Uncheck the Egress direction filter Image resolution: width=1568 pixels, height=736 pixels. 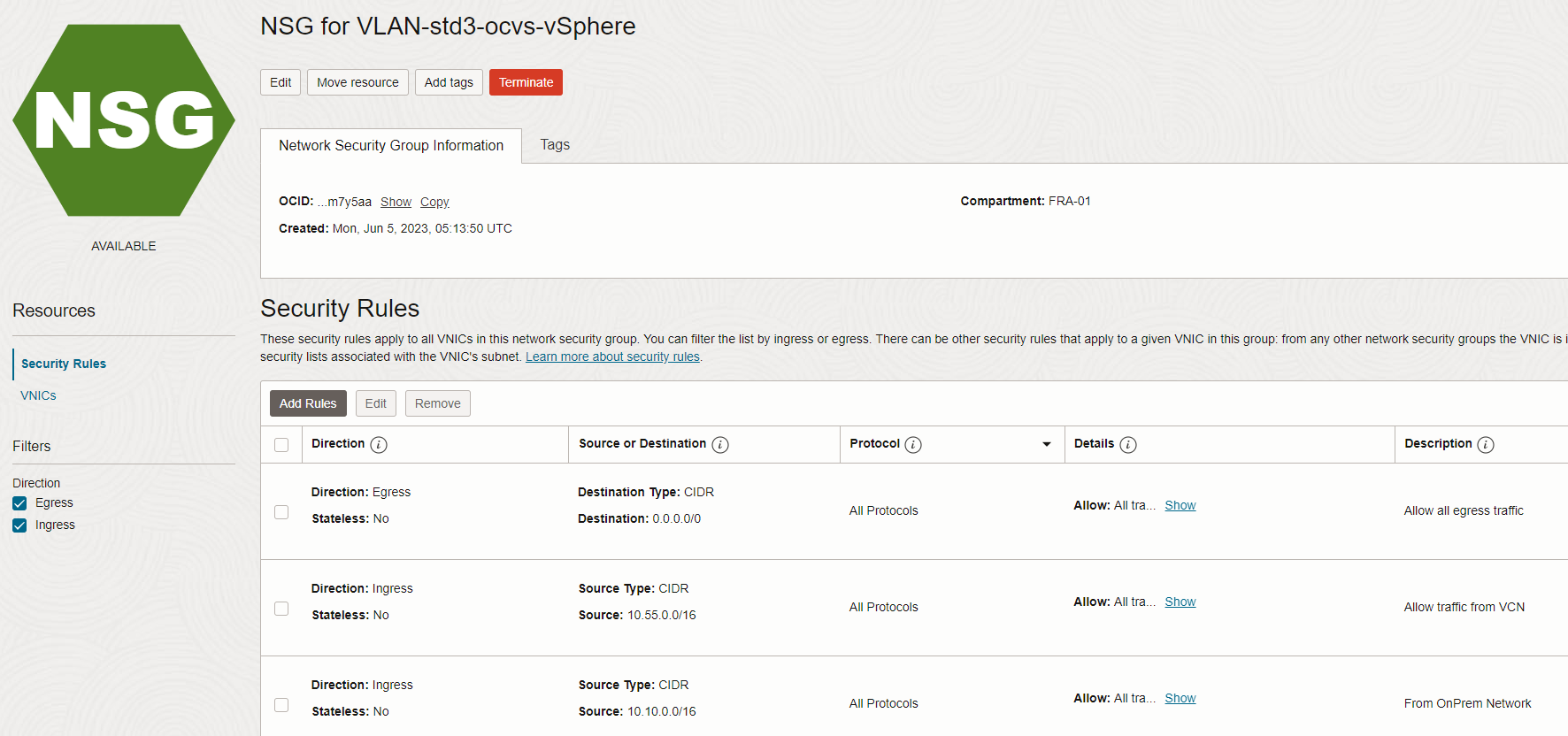coord(19,503)
